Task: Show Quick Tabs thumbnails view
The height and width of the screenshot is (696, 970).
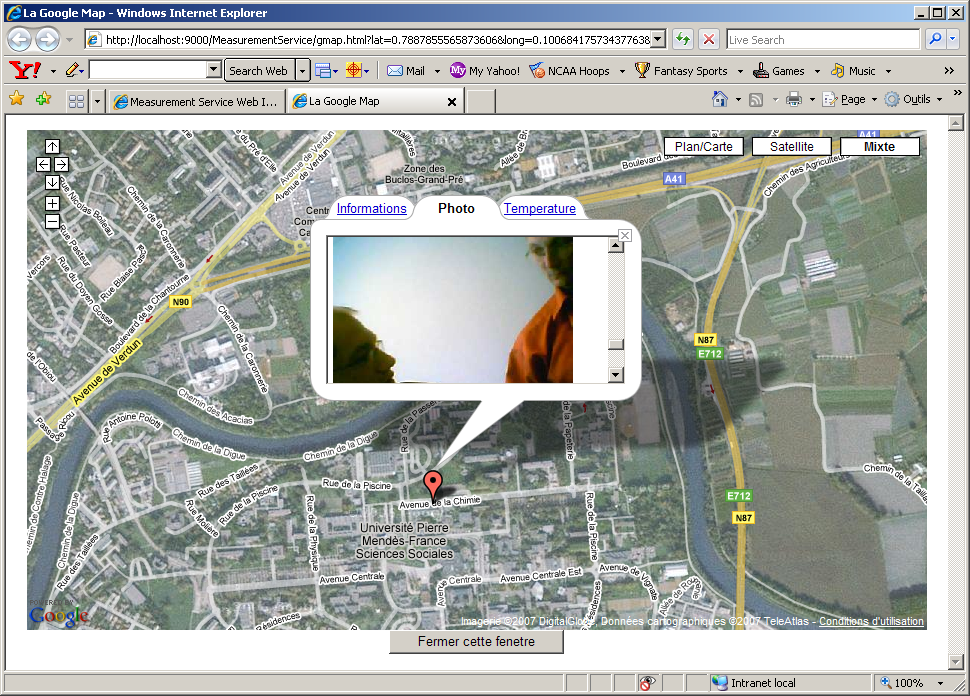Action: [x=77, y=101]
